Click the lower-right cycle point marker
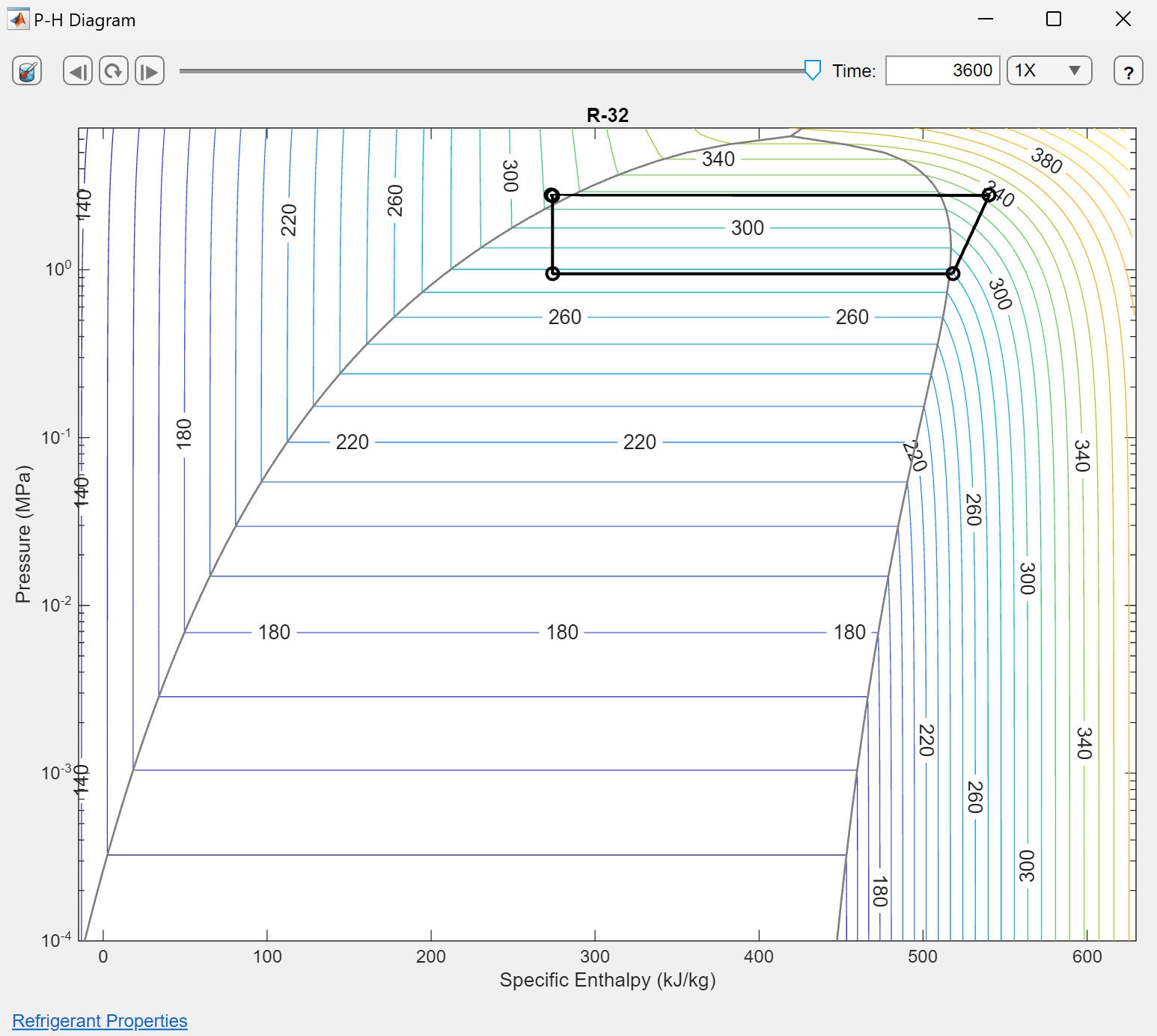The height and width of the screenshot is (1036, 1157). [953, 274]
